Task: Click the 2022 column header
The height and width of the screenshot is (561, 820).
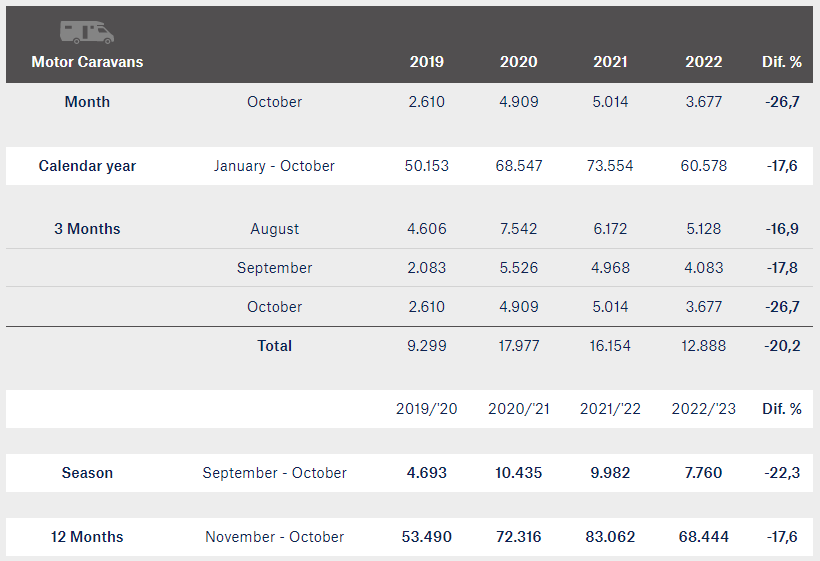Action: point(703,62)
